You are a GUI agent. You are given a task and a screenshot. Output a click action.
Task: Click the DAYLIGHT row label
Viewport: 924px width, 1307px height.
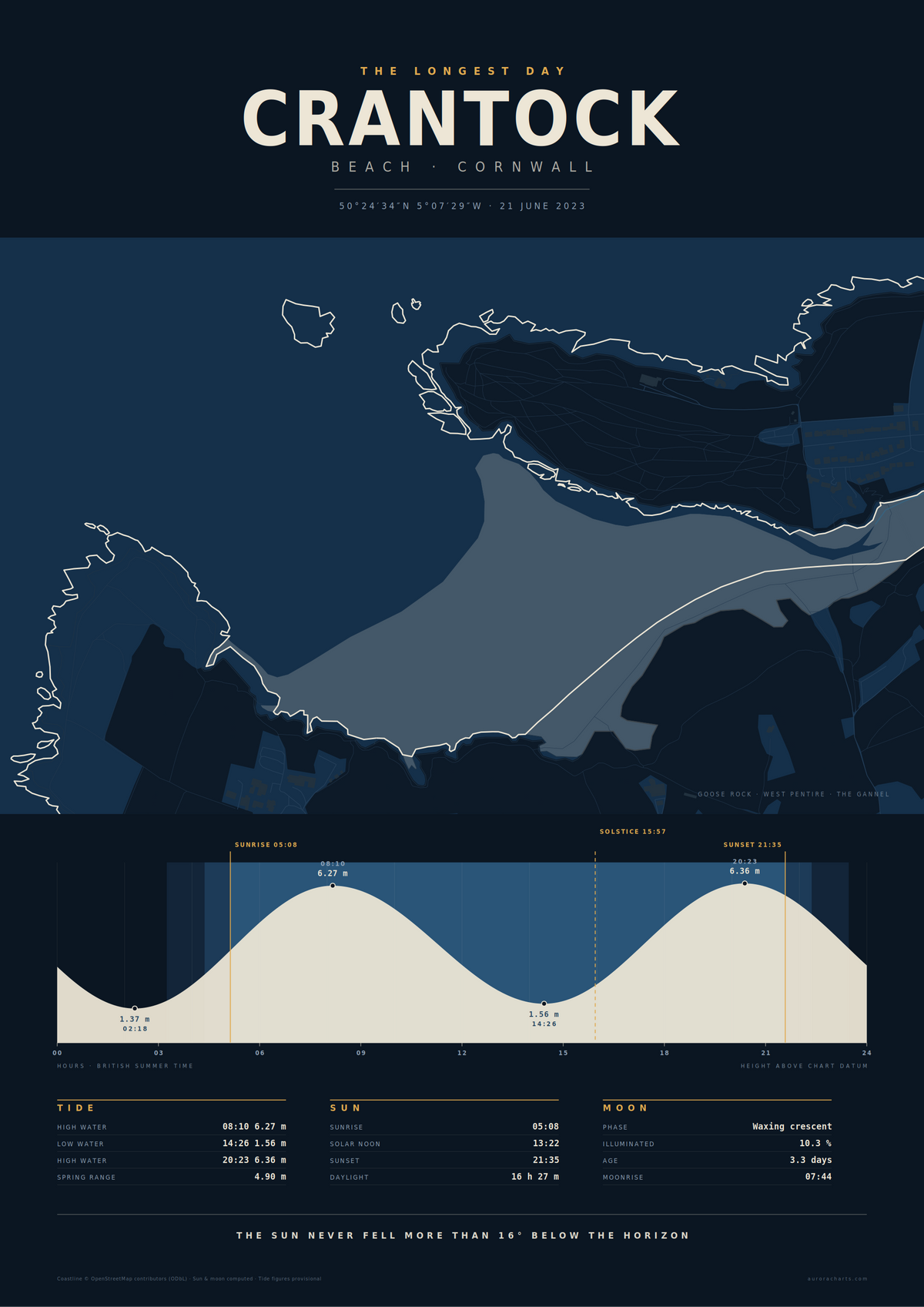(350, 1178)
